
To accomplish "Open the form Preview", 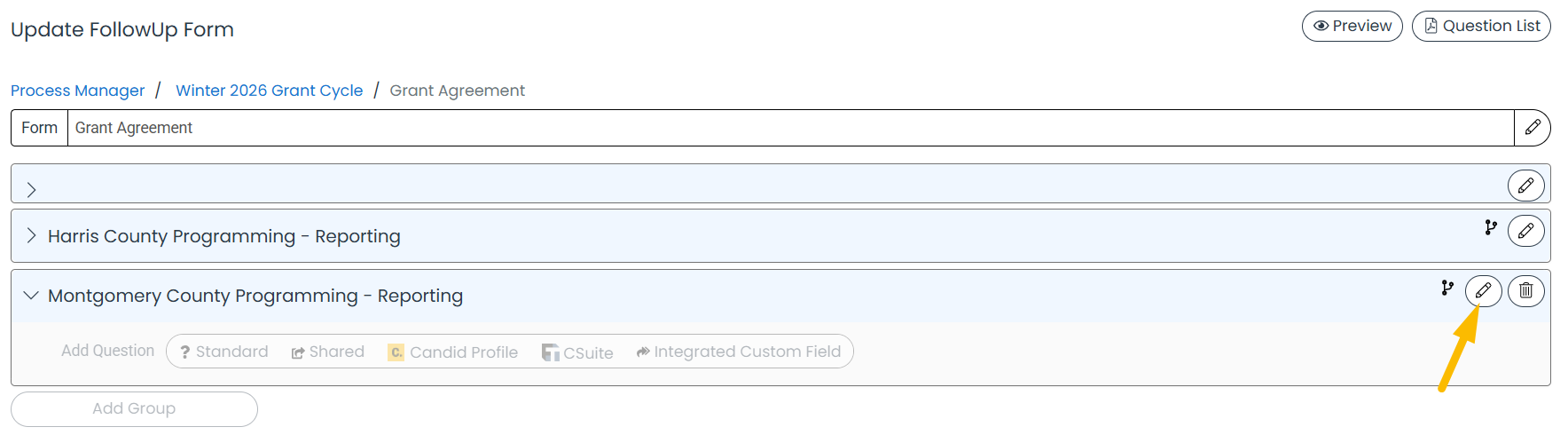I will coord(1352,26).
